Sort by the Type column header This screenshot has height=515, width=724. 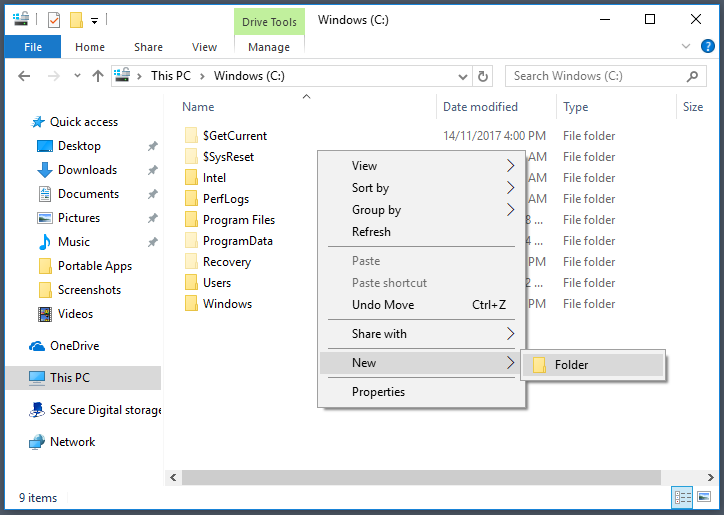coord(575,107)
